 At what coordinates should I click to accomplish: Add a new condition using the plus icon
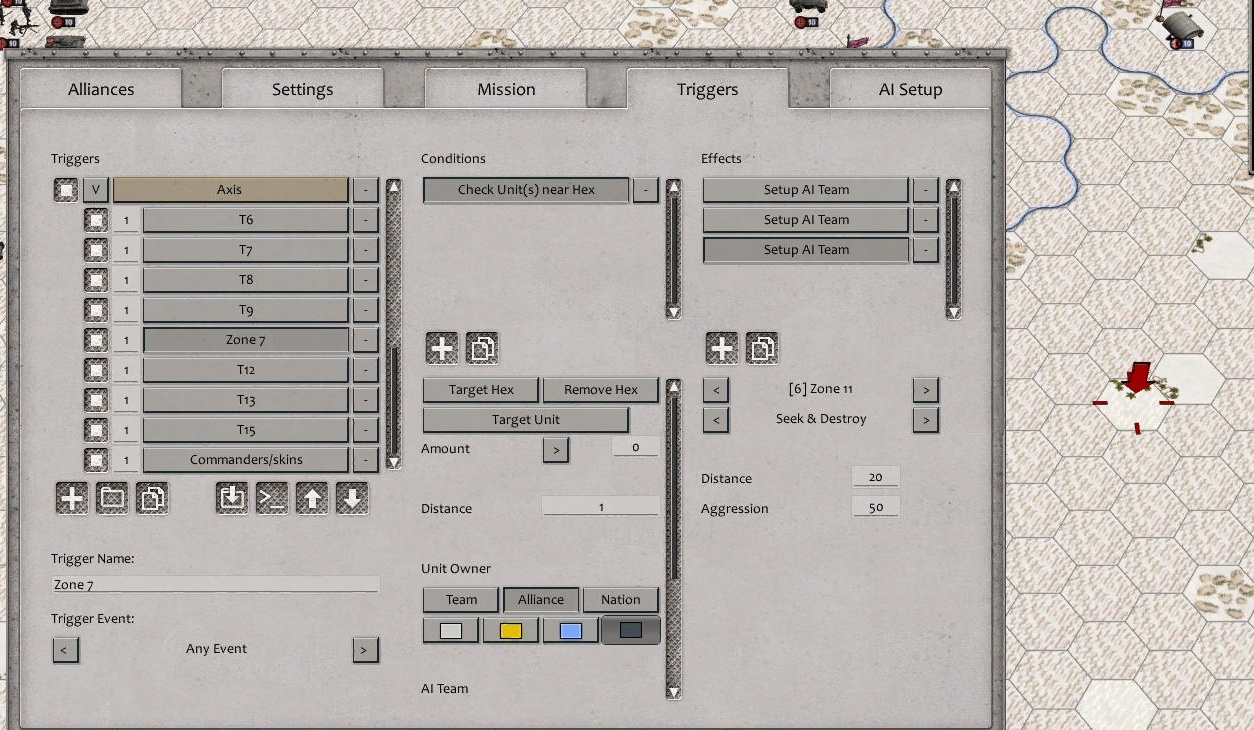pos(441,348)
